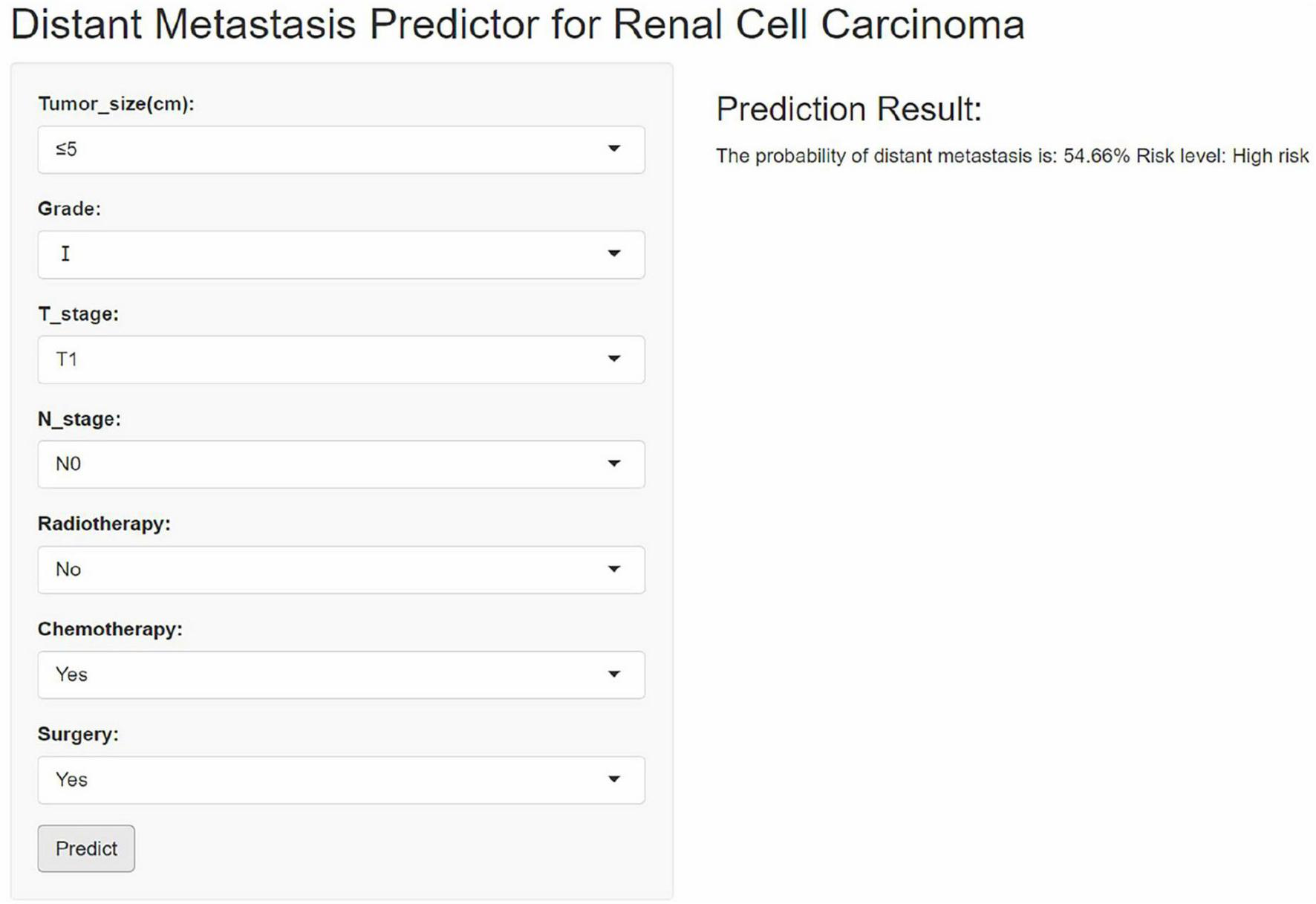This screenshot has width=1316, height=904.
Task: Click the Tumor_size dropdown chevron arrow
Action: [x=613, y=149]
